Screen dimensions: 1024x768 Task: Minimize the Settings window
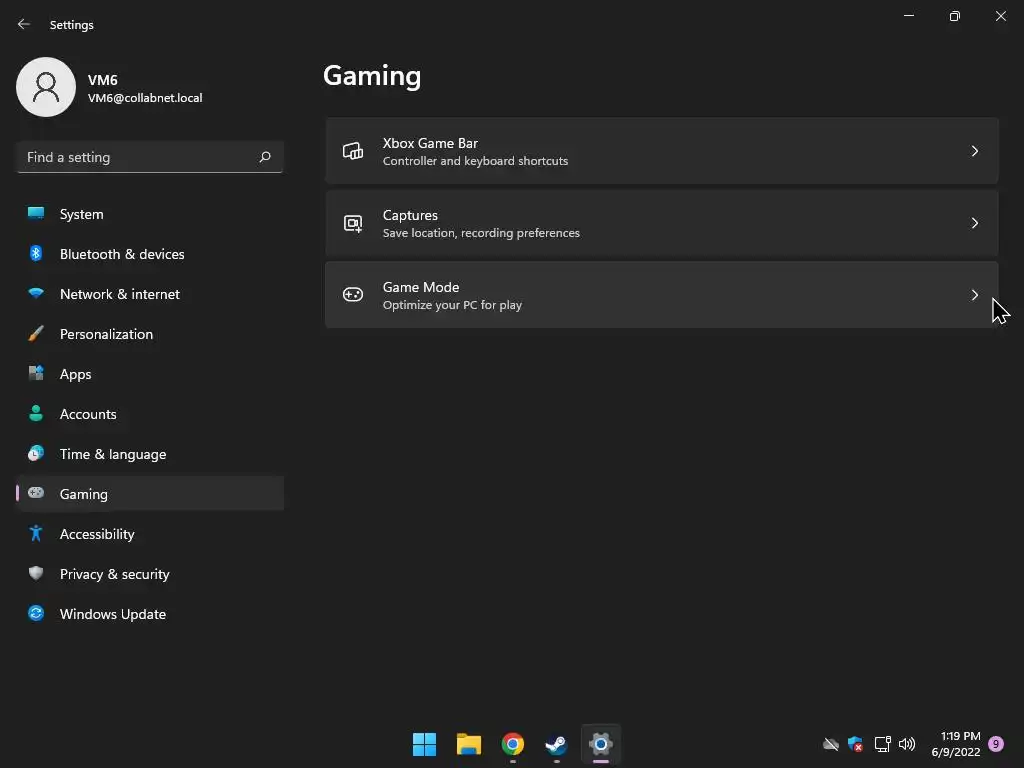(x=908, y=16)
